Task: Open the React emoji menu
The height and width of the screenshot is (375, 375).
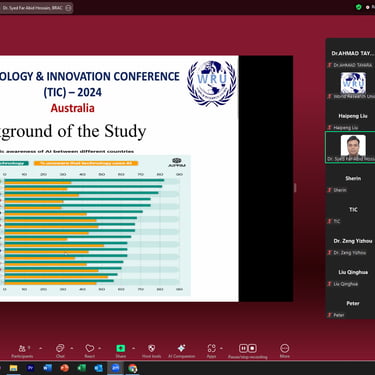Action: (x=89, y=351)
